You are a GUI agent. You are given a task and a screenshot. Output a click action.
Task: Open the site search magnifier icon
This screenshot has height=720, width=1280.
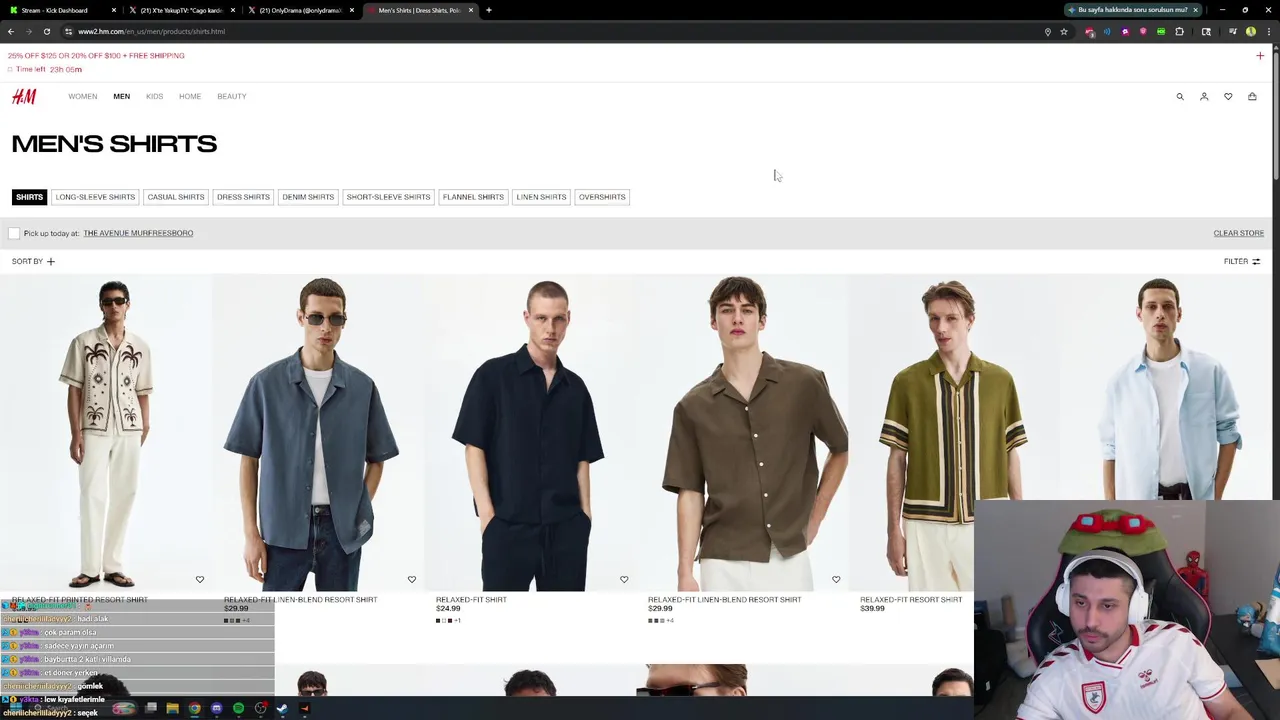1180,96
